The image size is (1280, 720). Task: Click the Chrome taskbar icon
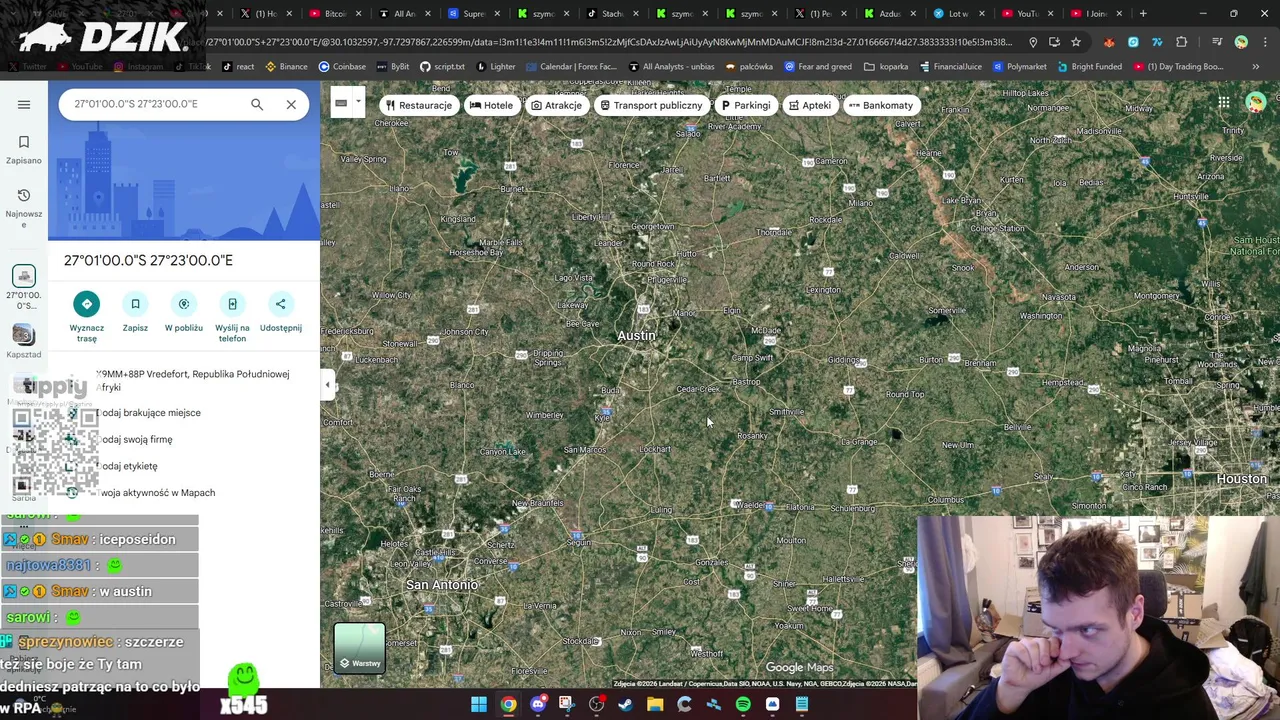[x=508, y=704]
